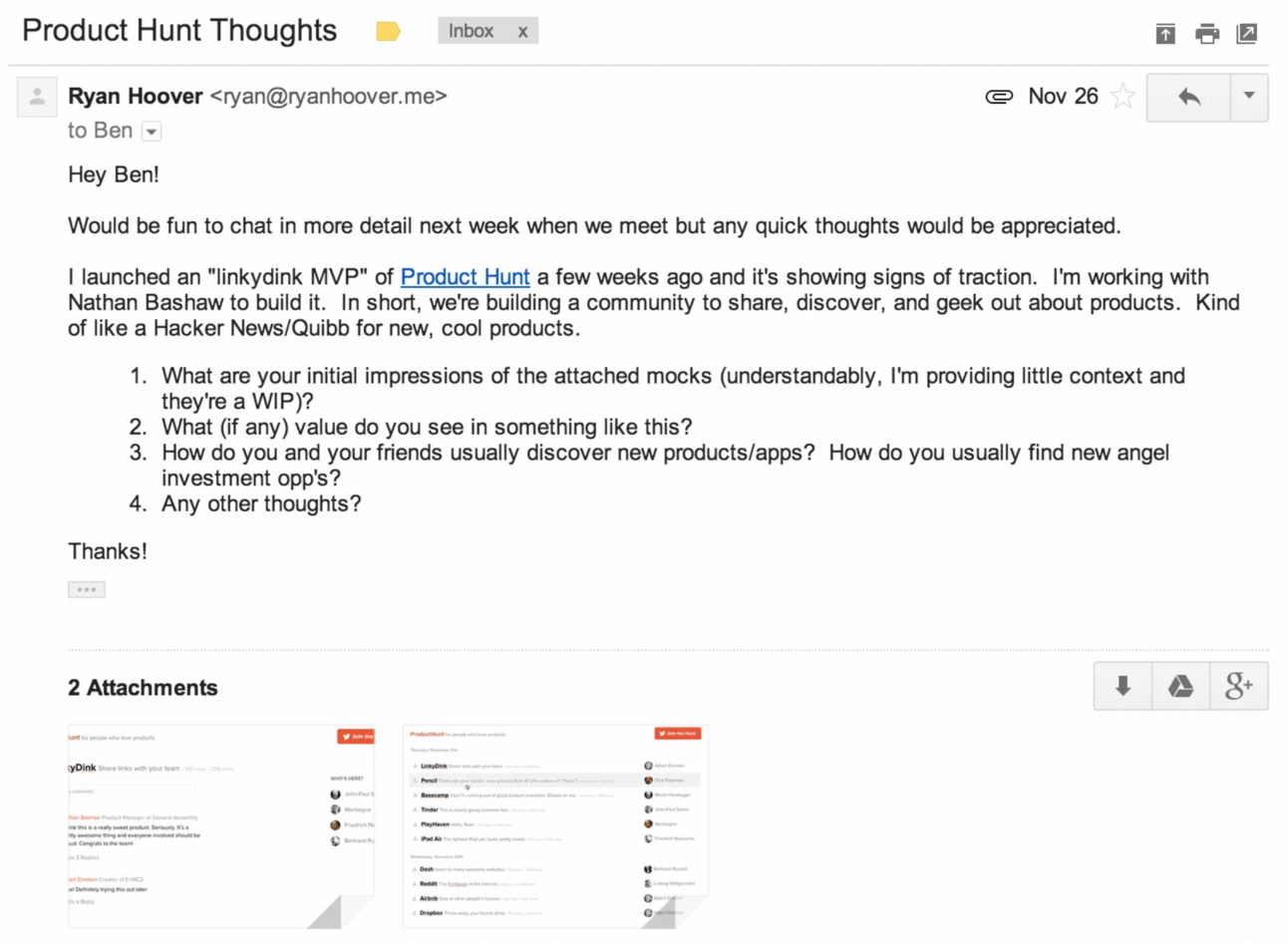Click the Inbox label tag
The height and width of the screenshot is (944, 1288).
coord(471,31)
